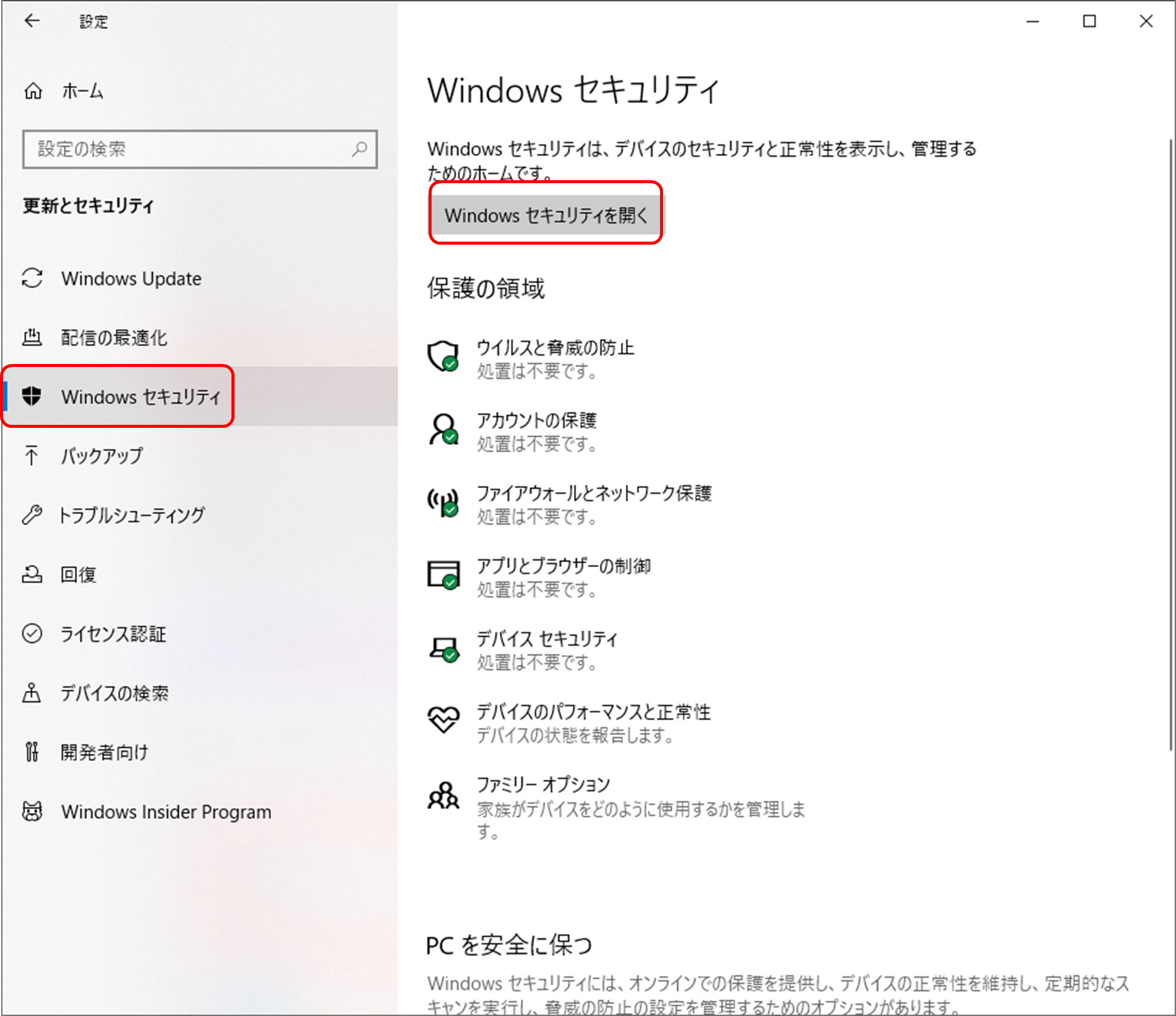Click the family options people icon

pyautogui.click(x=443, y=795)
